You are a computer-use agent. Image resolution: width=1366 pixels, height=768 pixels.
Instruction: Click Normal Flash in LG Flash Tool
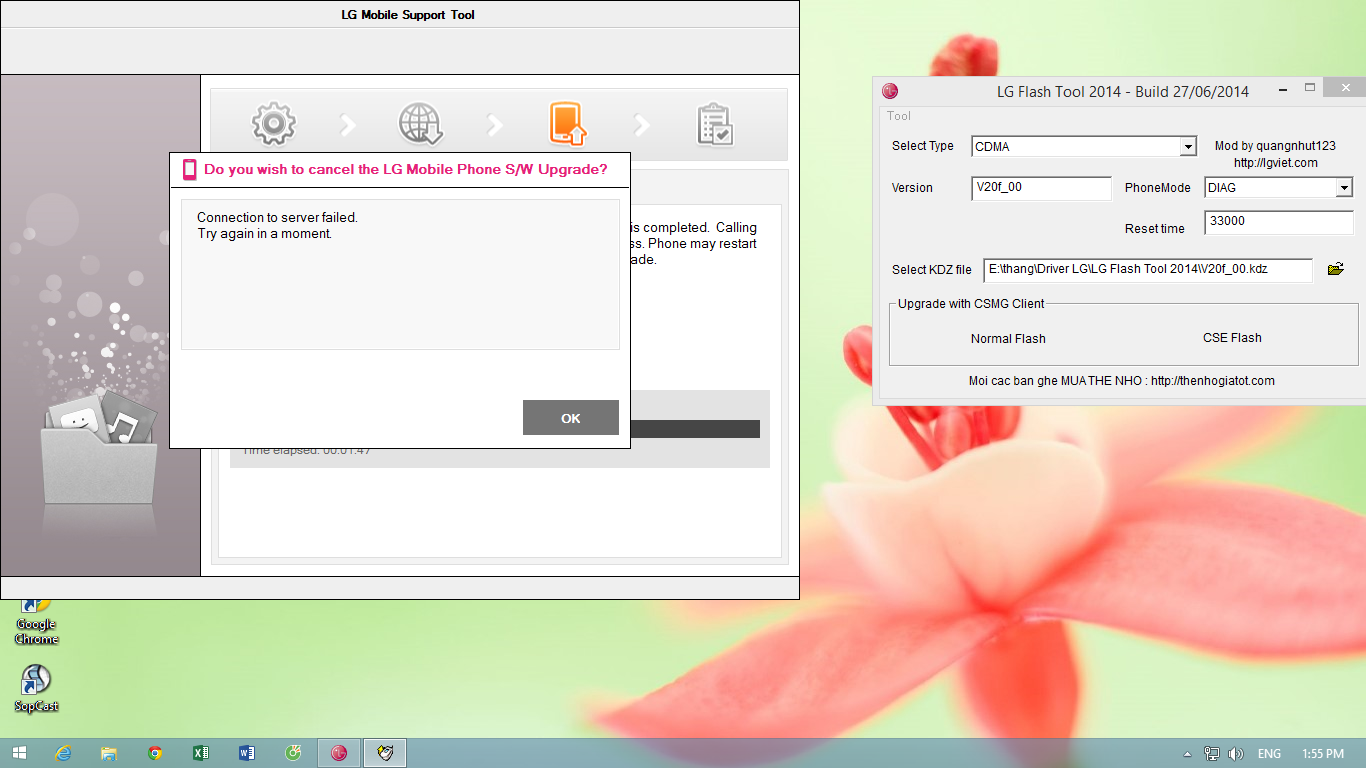coord(1008,339)
